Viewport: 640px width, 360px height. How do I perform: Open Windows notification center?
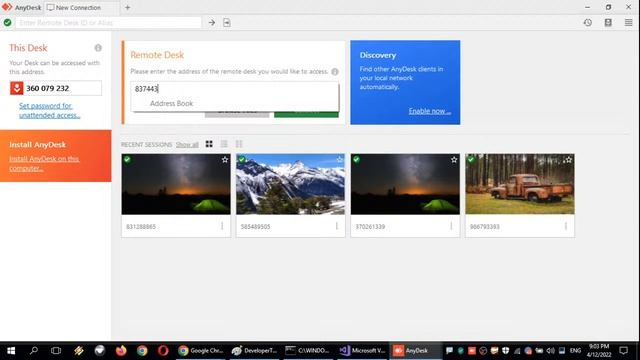tap(623, 351)
